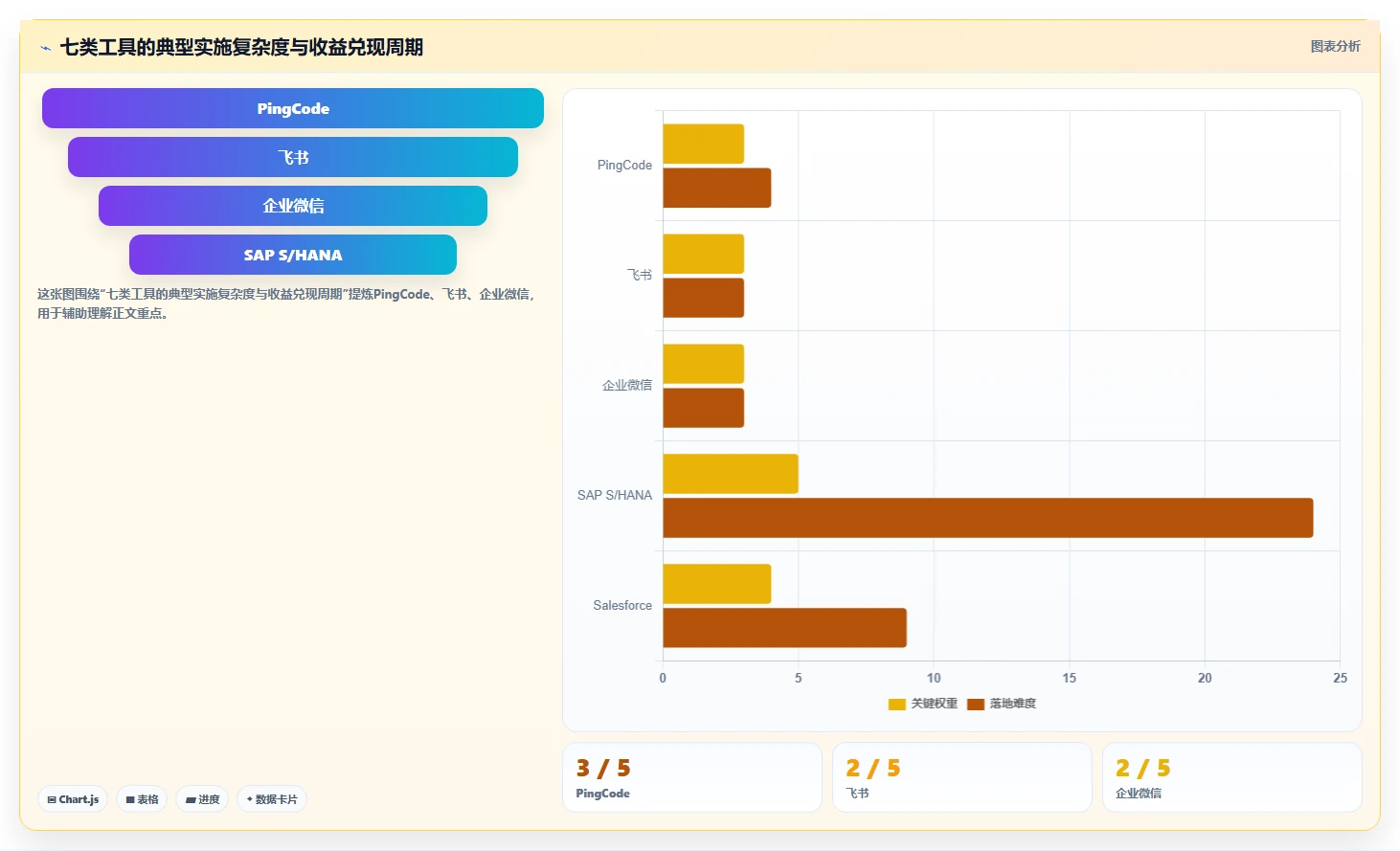Click the 数据卡片 tag chip

tap(272, 799)
